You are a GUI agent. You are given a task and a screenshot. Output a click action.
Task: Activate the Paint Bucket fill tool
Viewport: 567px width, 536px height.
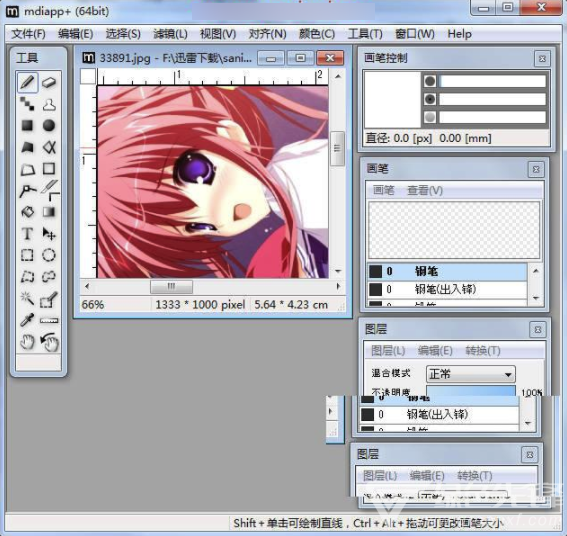point(27,212)
